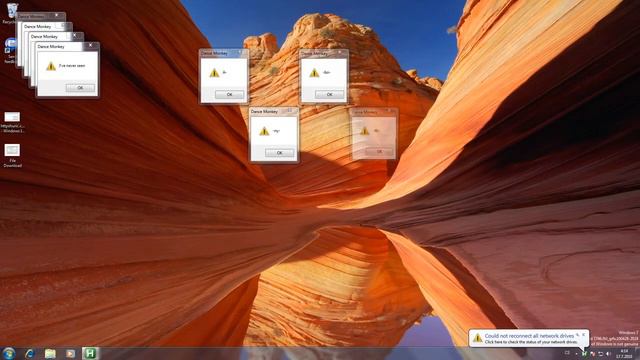Launch Windows Media Player from taskbar

(x=70, y=353)
